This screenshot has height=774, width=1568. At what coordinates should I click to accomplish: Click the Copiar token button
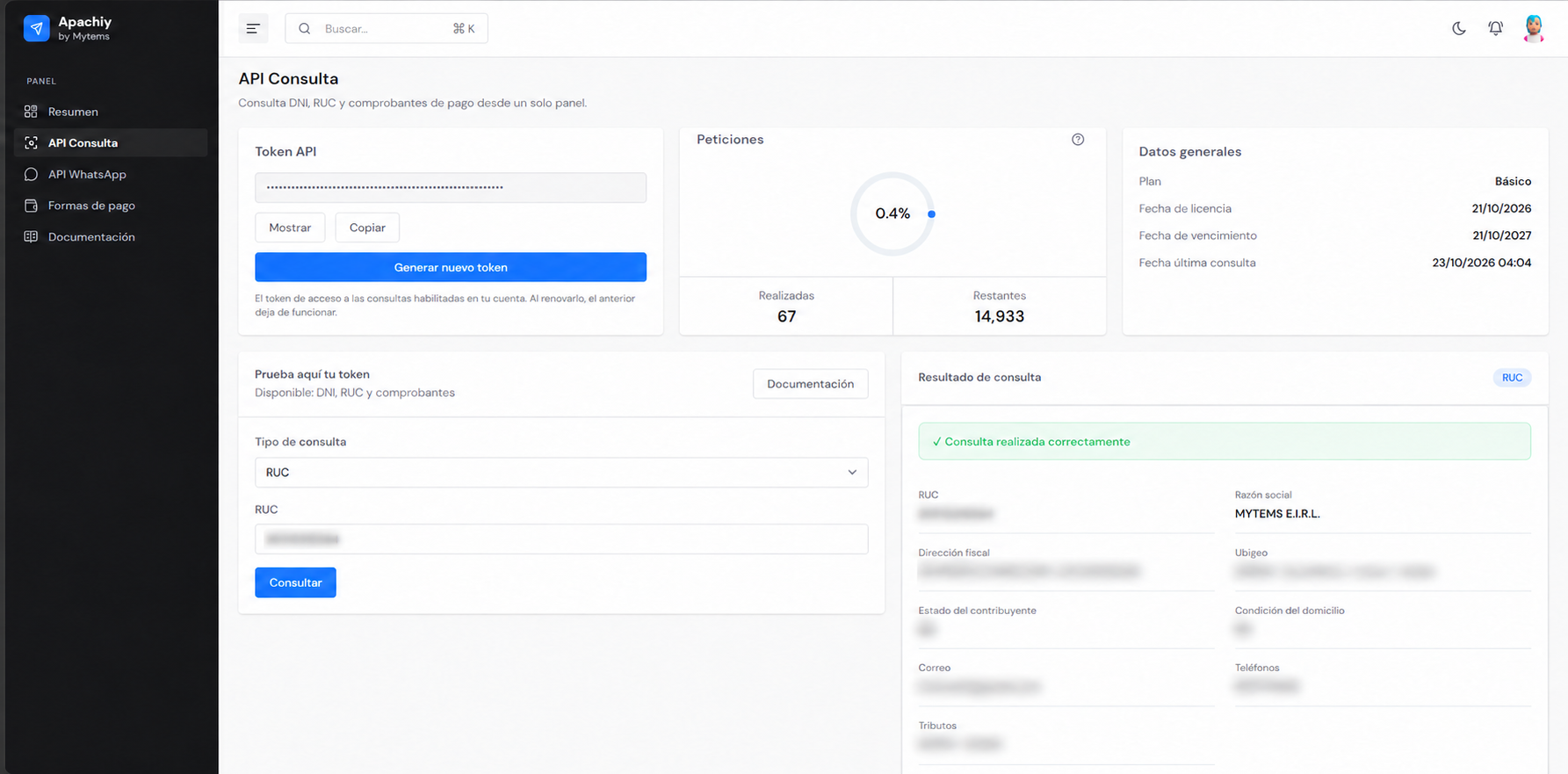(x=367, y=228)
